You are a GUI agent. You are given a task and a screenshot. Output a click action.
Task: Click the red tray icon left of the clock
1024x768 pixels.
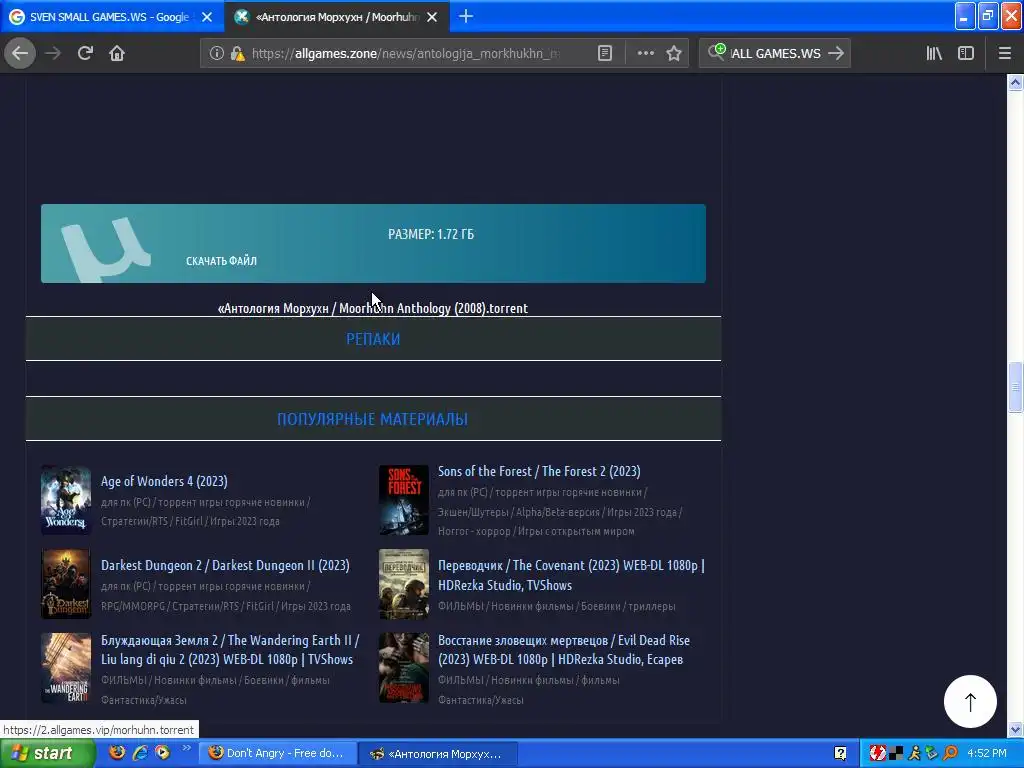coord(878,753)
